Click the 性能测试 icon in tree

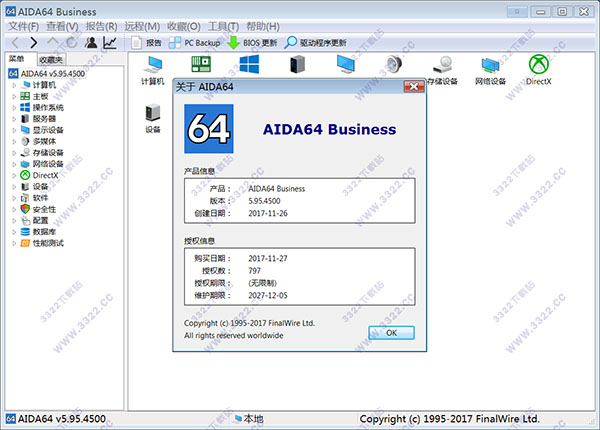(x=25, y=243)
